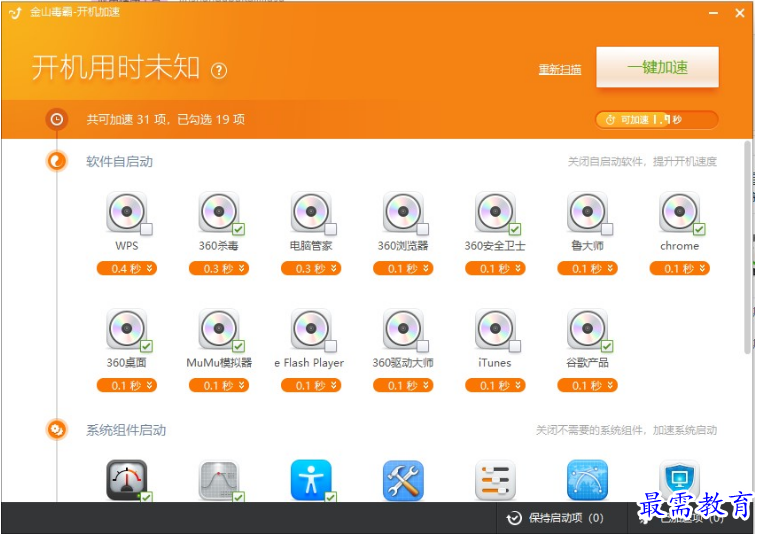This screenshot has height=536, width=761.
Task: Click the 360驱动大师 disc icon
Action: pyautogui.click(x=403, y=329)
